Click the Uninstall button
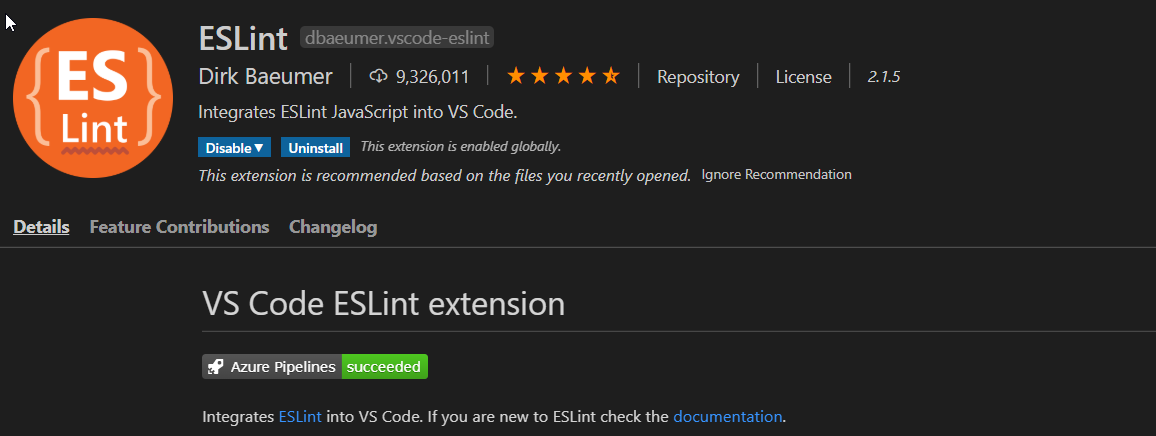 pos(316,148)
